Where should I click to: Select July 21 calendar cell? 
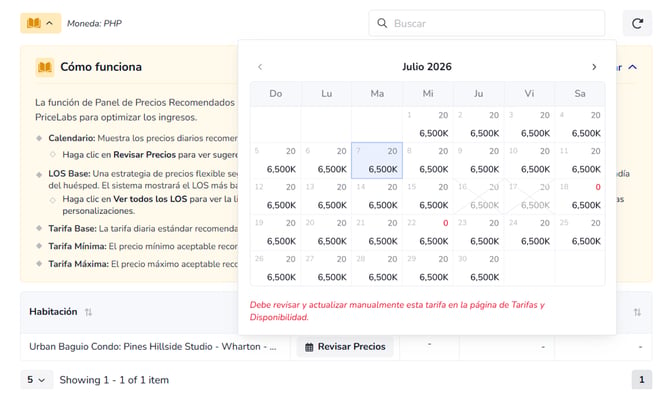tap(377, 232)
